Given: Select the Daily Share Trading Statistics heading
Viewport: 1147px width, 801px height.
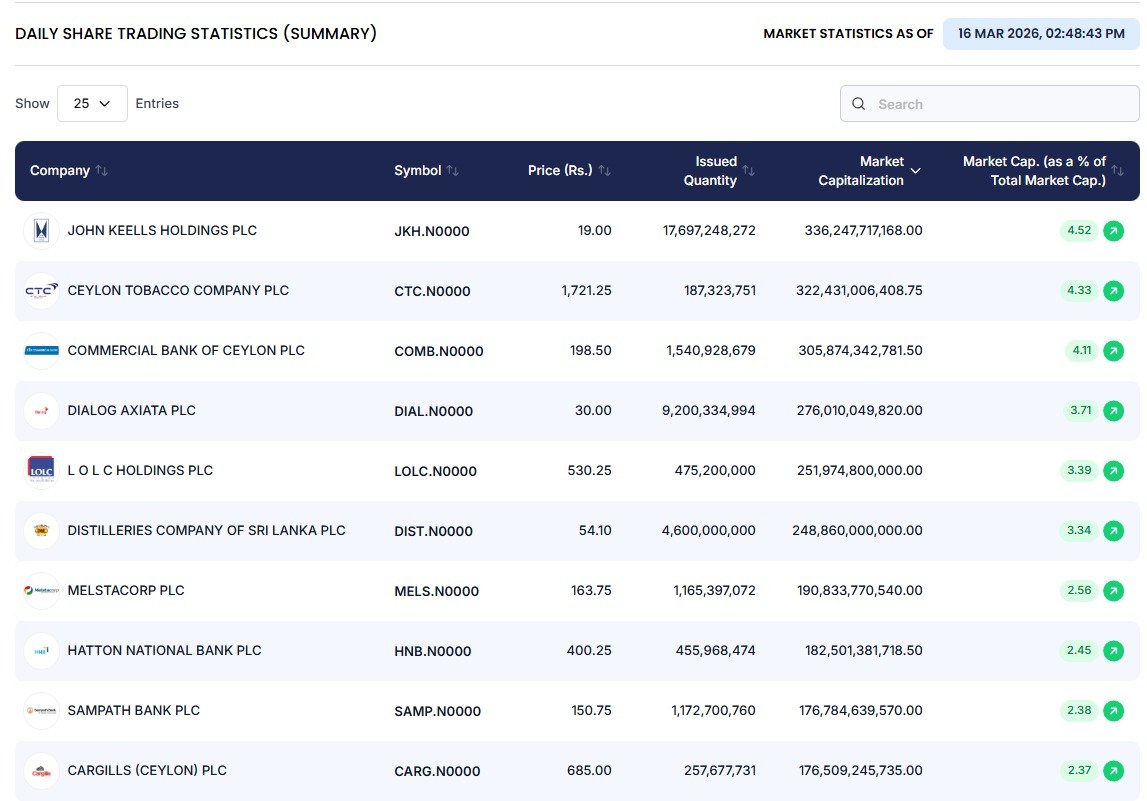Looking at the screenshot, I should click(x=196, y=33).
